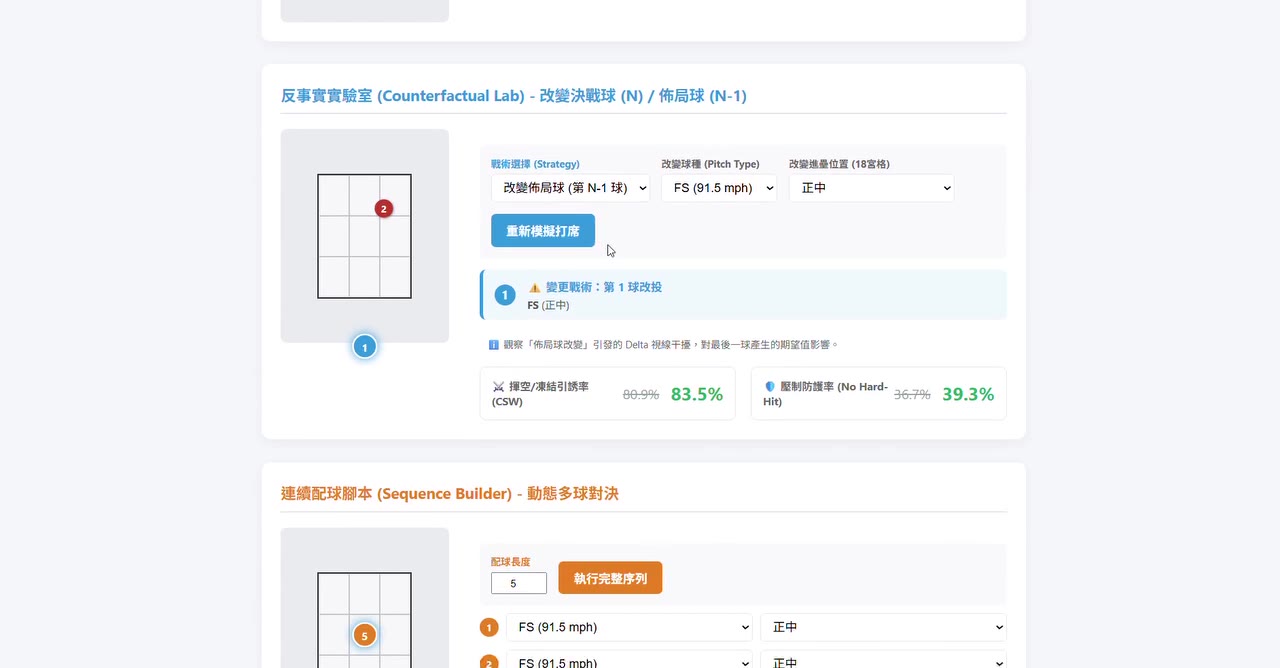Viewport: 1280px width, 668px height.
Task: Click the warning icon beside 變更戰術
Action: tap(535, 287)
